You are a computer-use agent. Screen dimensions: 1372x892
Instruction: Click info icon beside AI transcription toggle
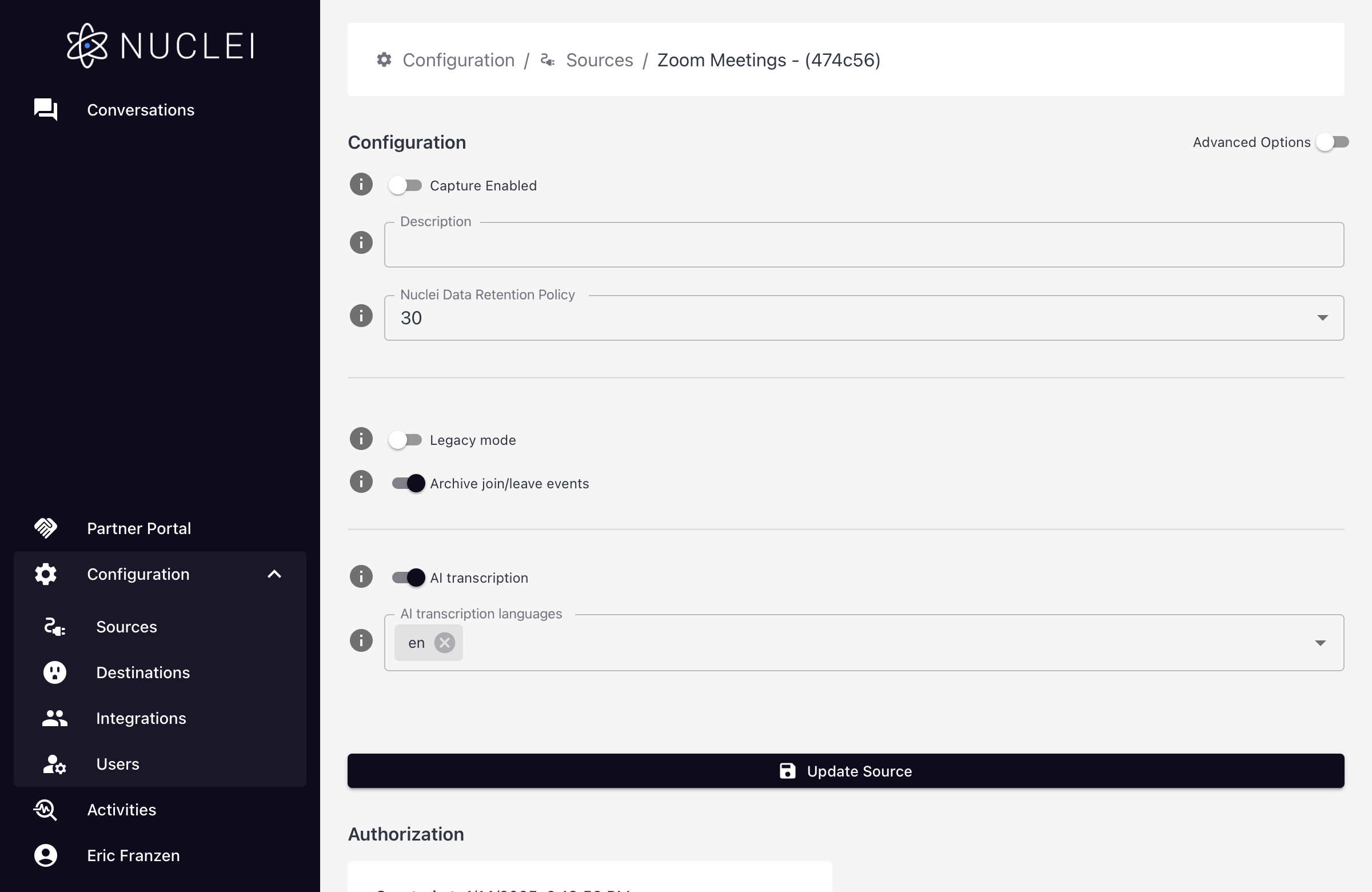tap(361, 576)
